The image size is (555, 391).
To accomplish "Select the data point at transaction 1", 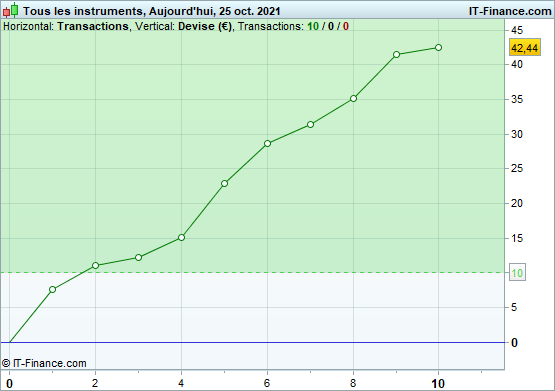I will point(52,289).
